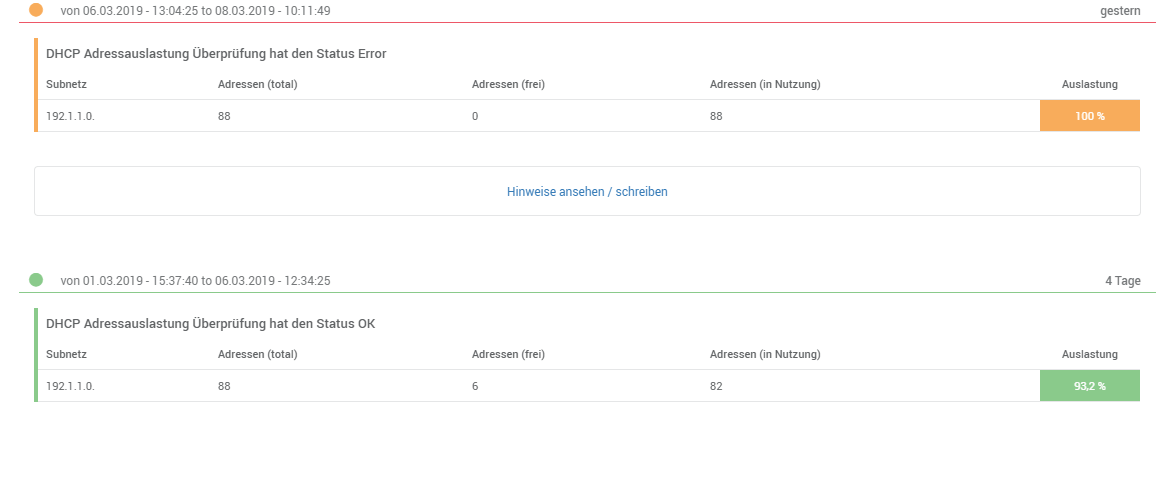The image size is (1175, 479).
Task: Select subnet 192.1.1.0. in Error table
Action: click(70, 116)
